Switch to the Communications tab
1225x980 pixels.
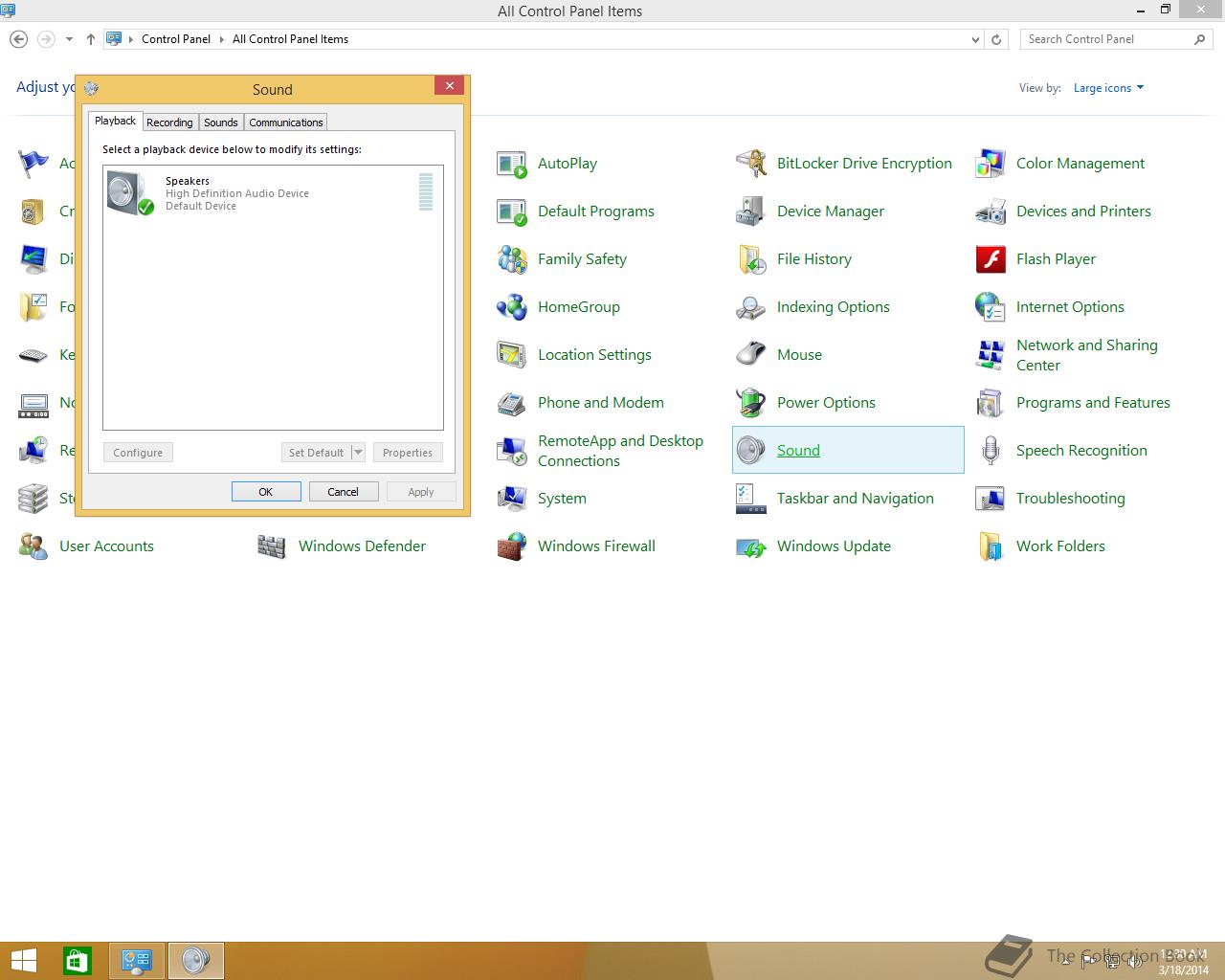[x=286, y=122]
